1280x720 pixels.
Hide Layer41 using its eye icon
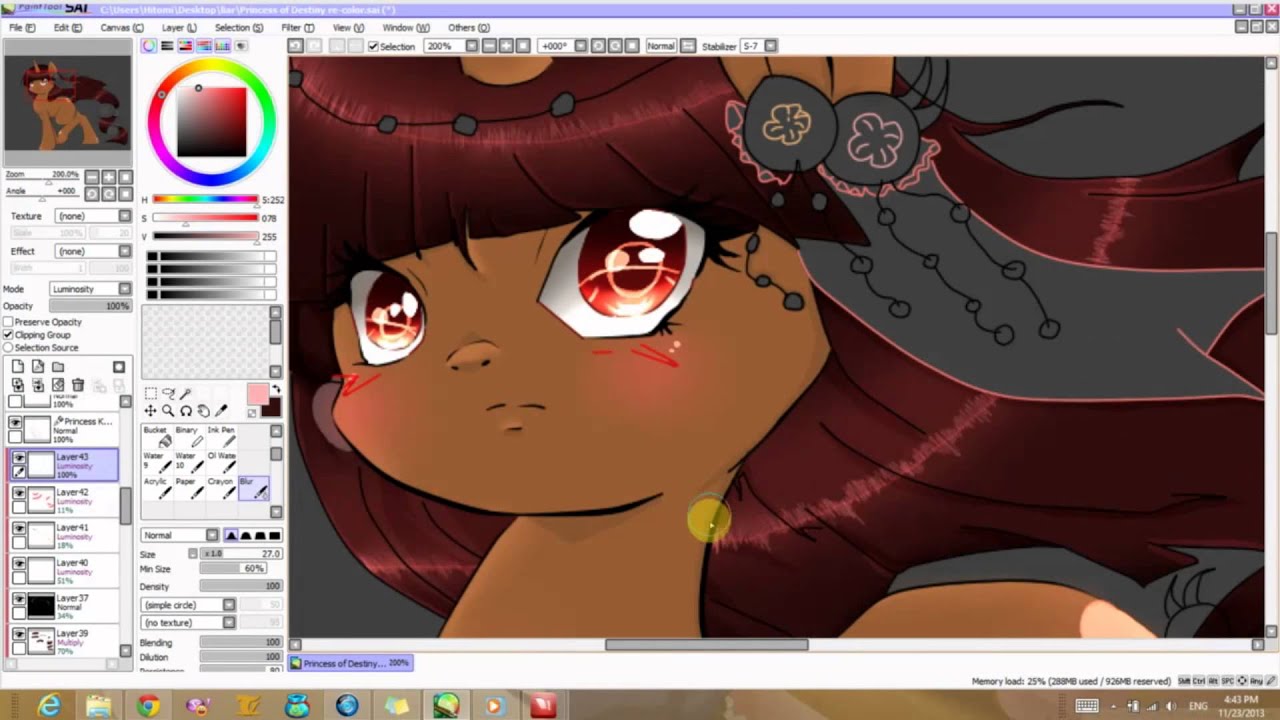pos(18,528)
